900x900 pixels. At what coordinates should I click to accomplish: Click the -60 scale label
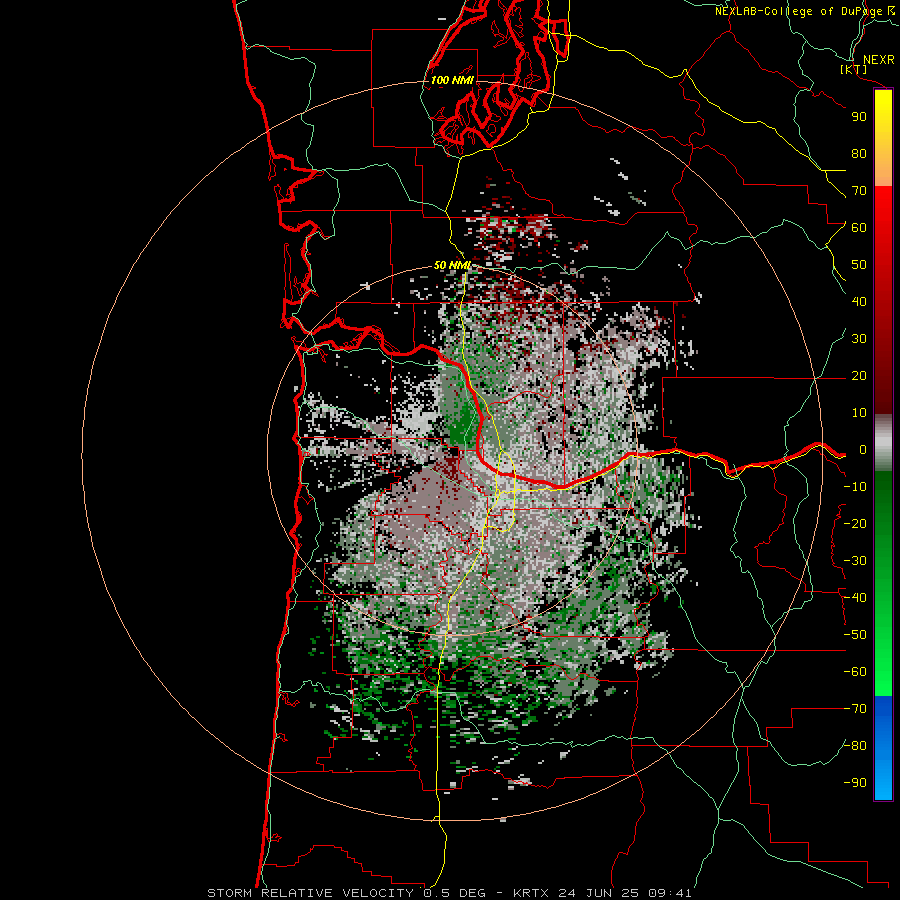(x=855, y=672)
